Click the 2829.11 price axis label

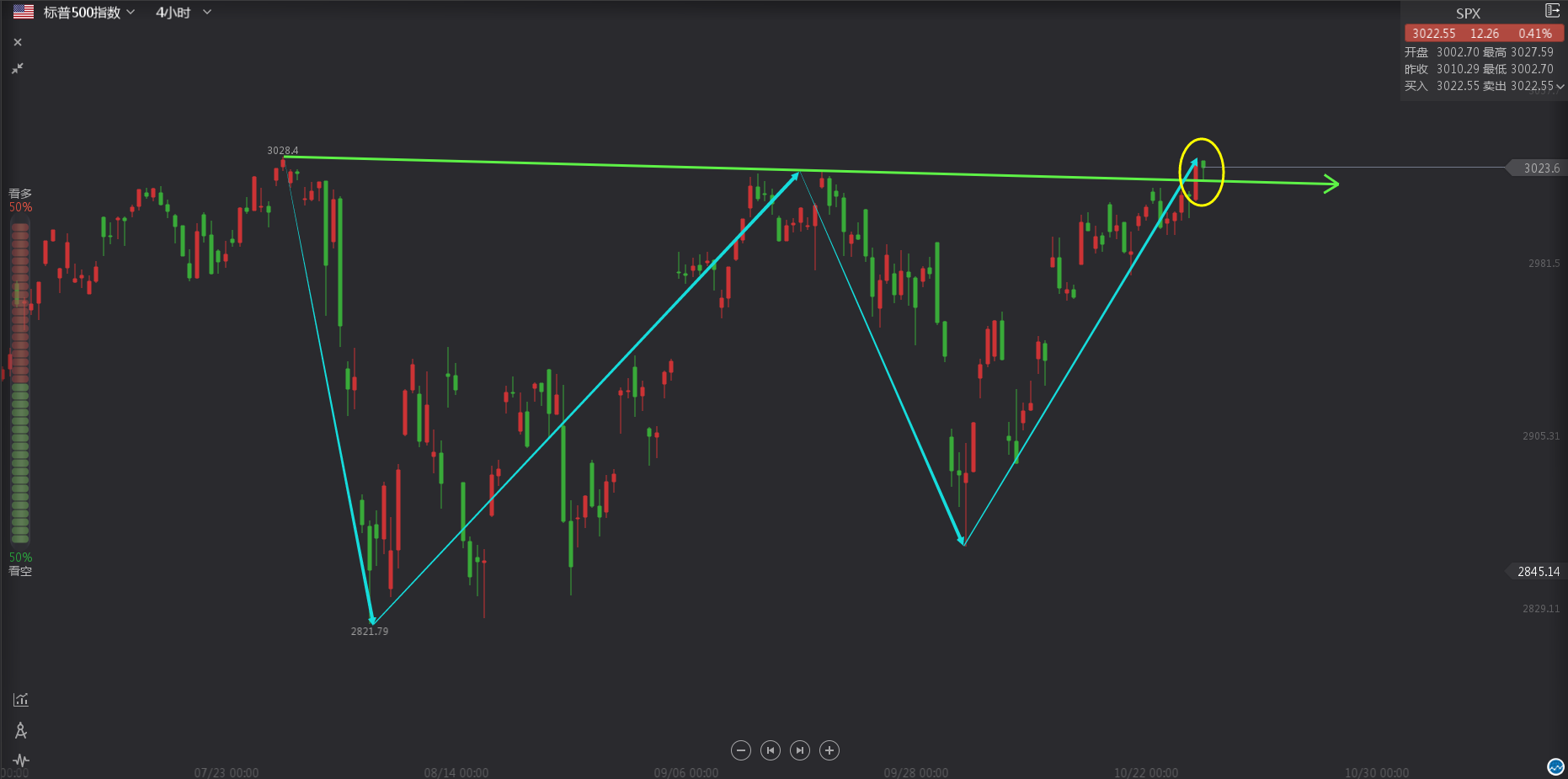coord(1540,609)
